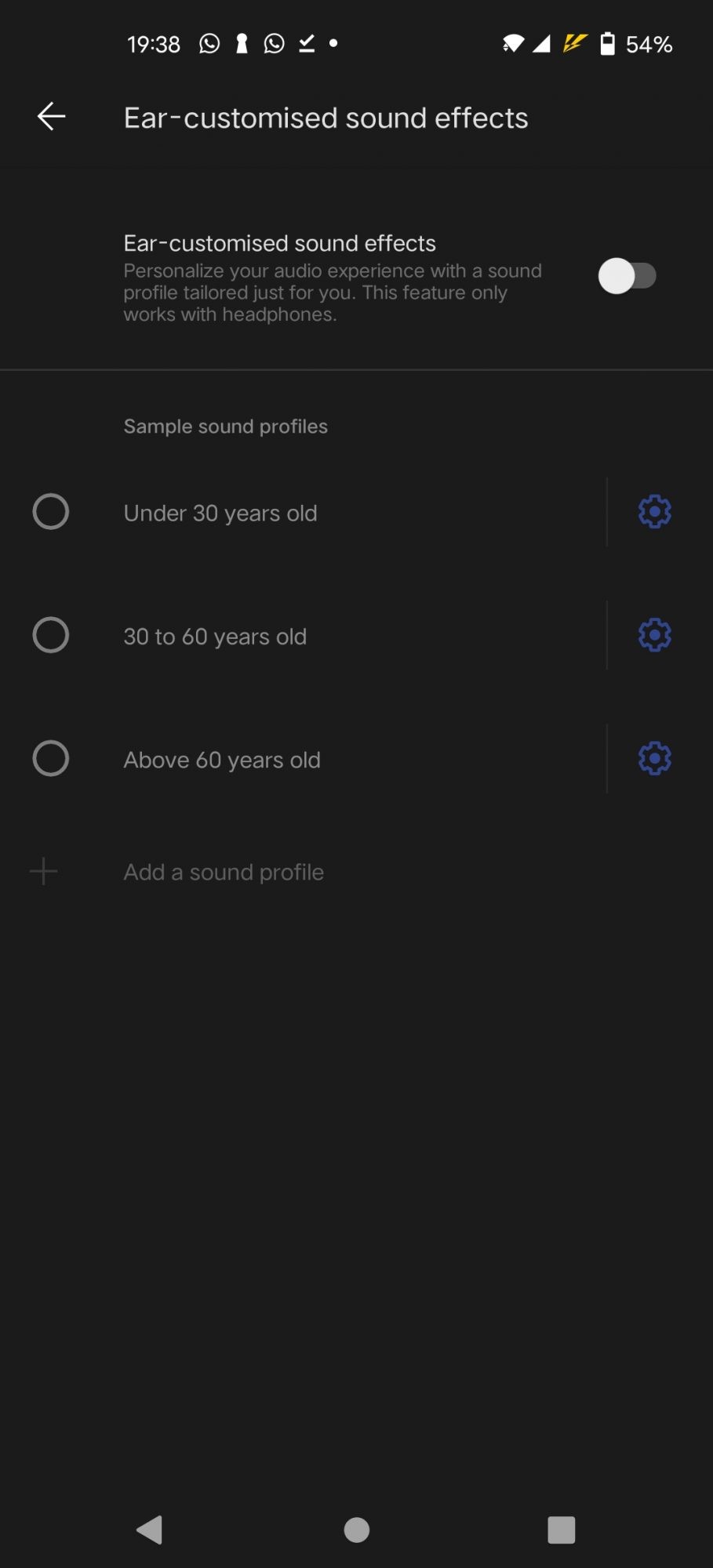Enable Ear-customised sound effects switch
This screenshot has height=1568, width=713.
627,276
